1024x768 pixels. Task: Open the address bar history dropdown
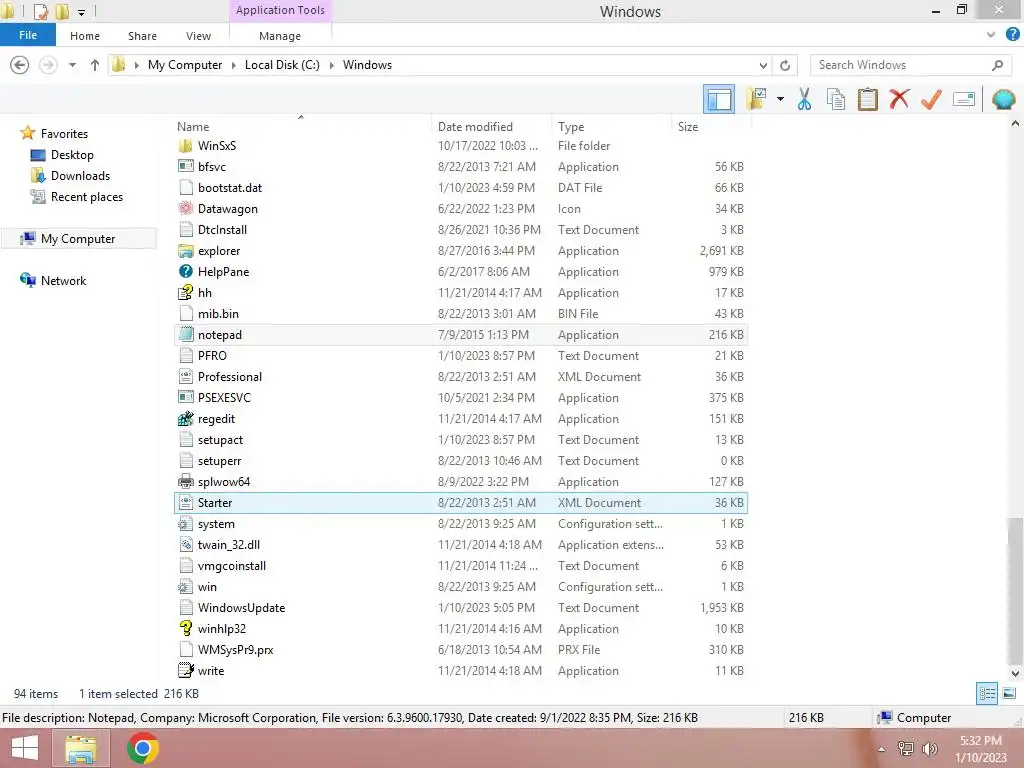763,65
